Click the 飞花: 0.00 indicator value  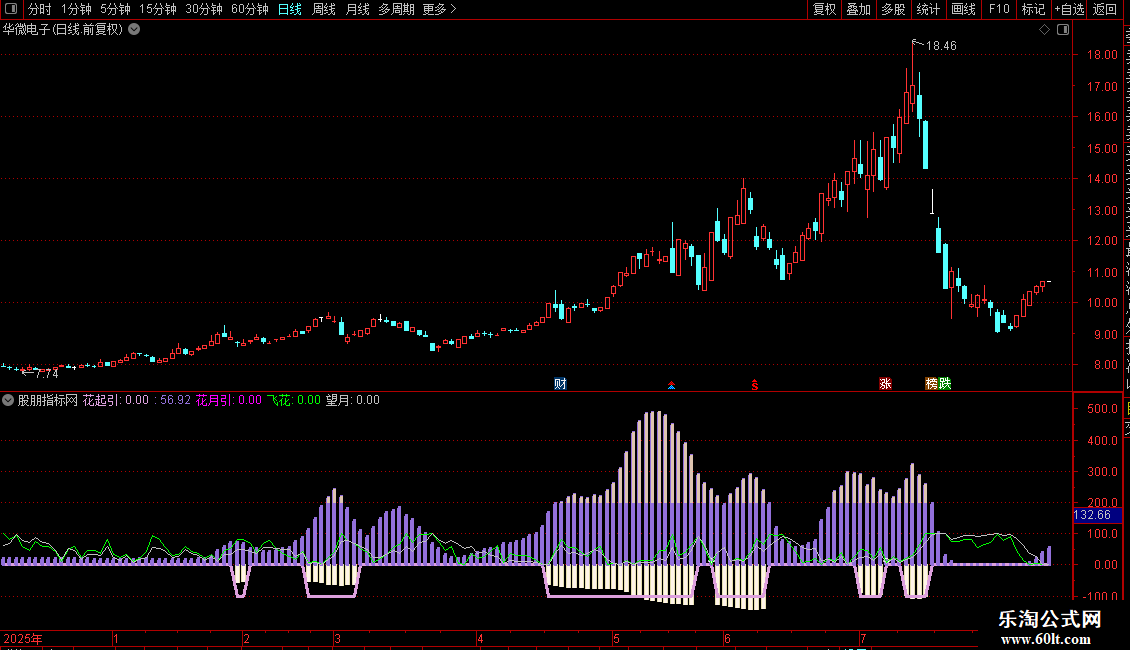pos(293,400)
